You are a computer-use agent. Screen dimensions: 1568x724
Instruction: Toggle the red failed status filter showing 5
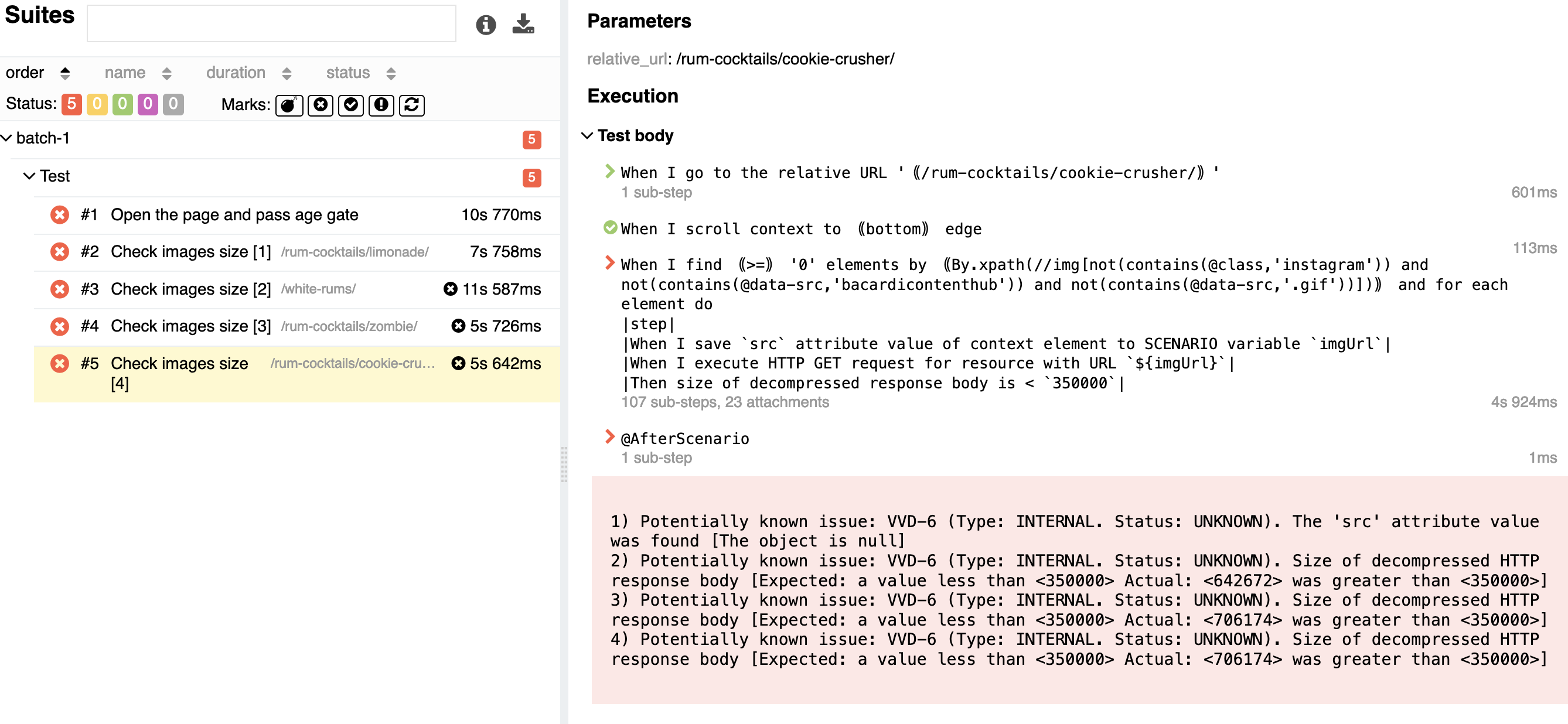(71, 104)
